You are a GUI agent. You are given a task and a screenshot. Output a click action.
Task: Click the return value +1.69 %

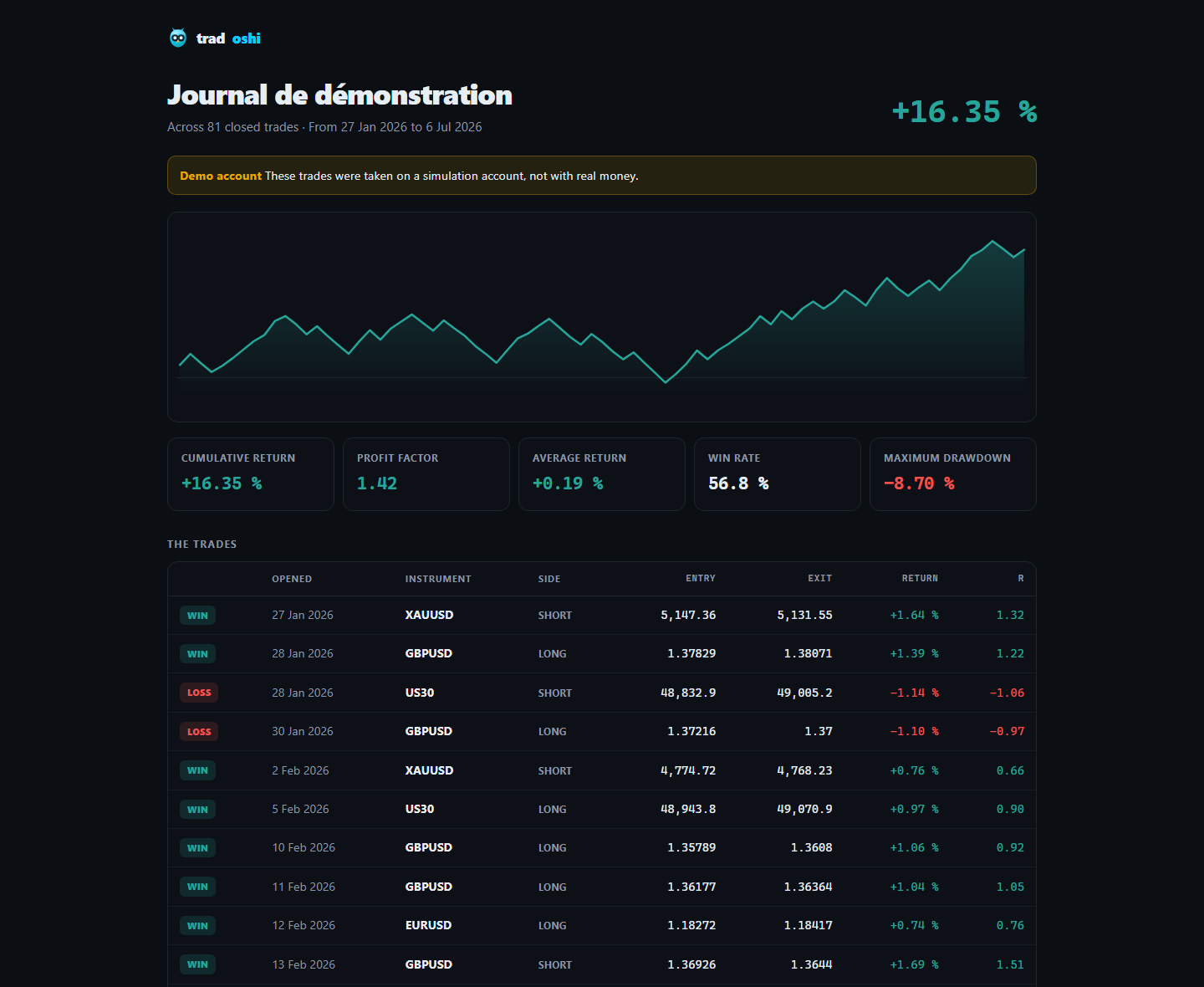(915, 964)
